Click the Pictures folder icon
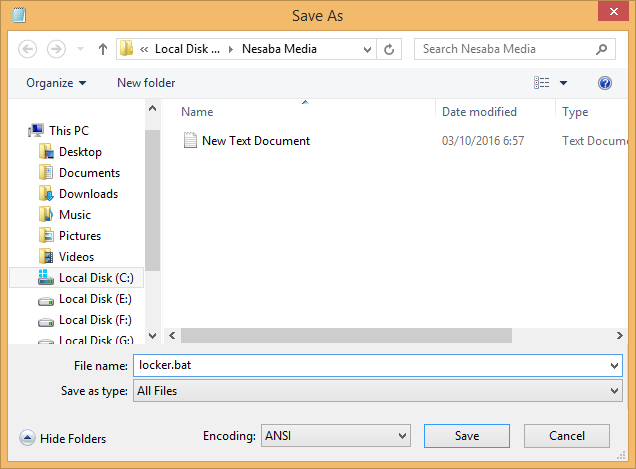The width and height of the screenshot is (636, 469). [x=46, y=235]
